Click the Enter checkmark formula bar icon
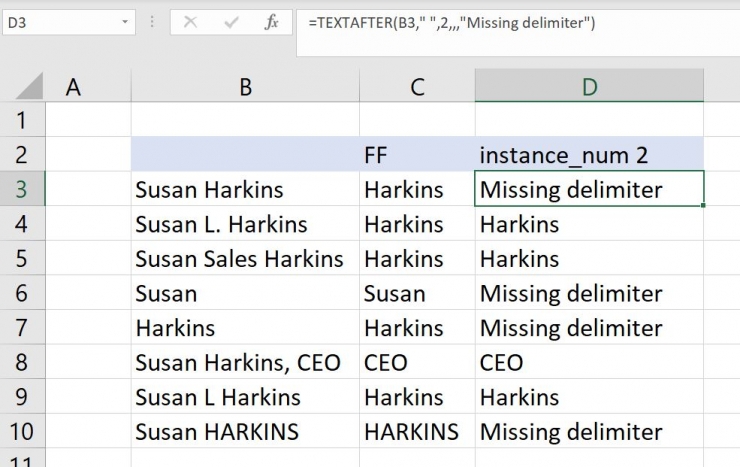The width and height of the screenshot is (740, 467). pos(231,22)
